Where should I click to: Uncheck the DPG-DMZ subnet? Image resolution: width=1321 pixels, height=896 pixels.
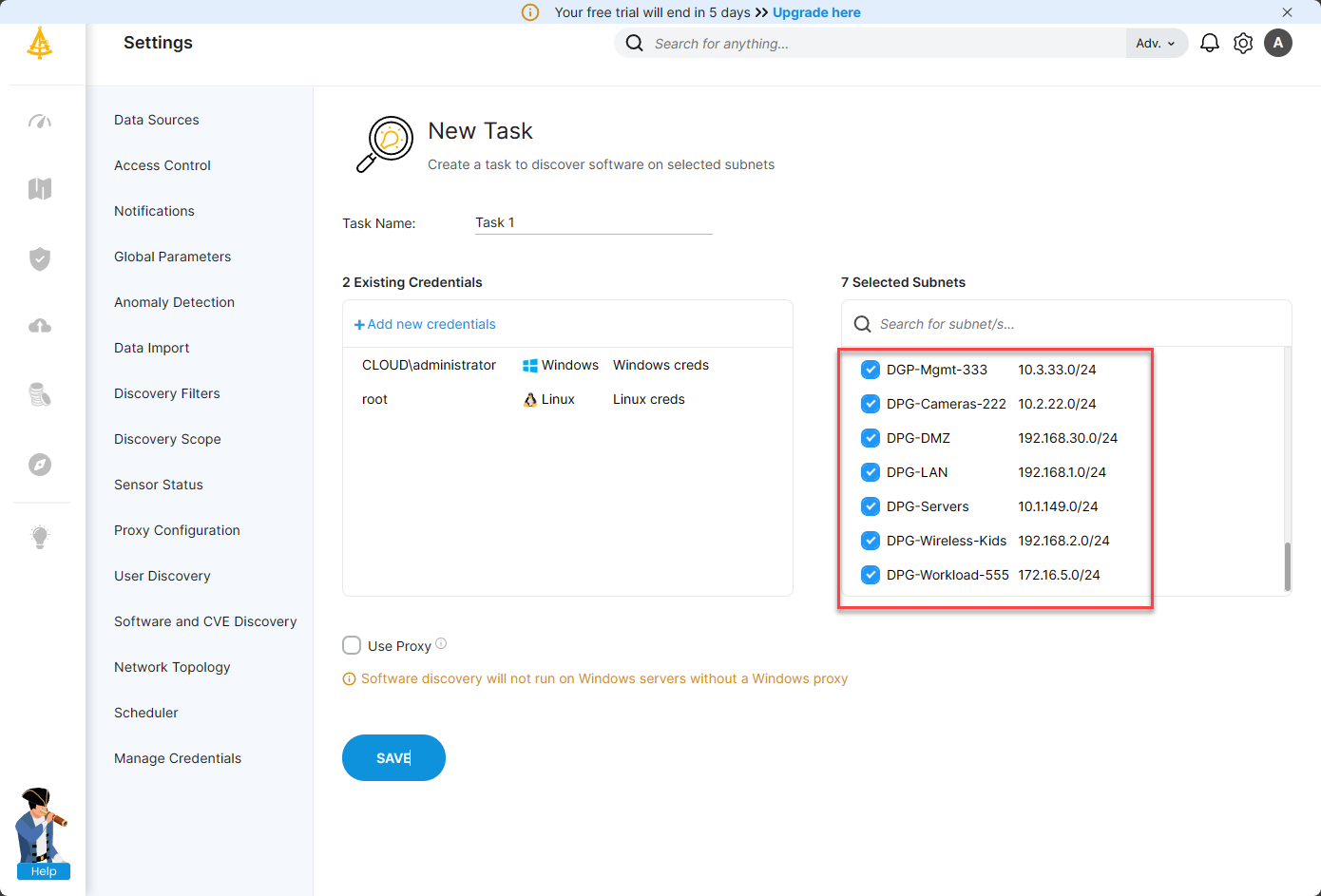pyautogui.click(x=871, y=438)
